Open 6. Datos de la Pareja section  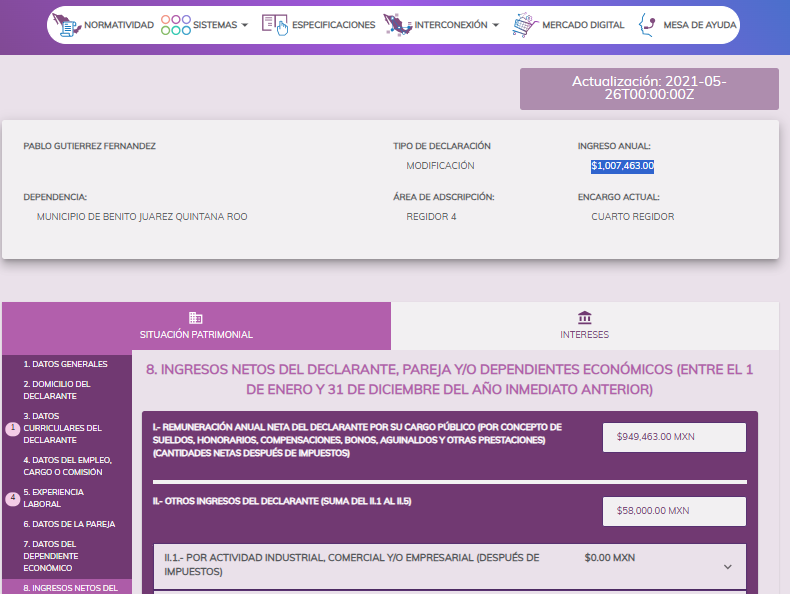pyautogui.click(x=69, y=524)
